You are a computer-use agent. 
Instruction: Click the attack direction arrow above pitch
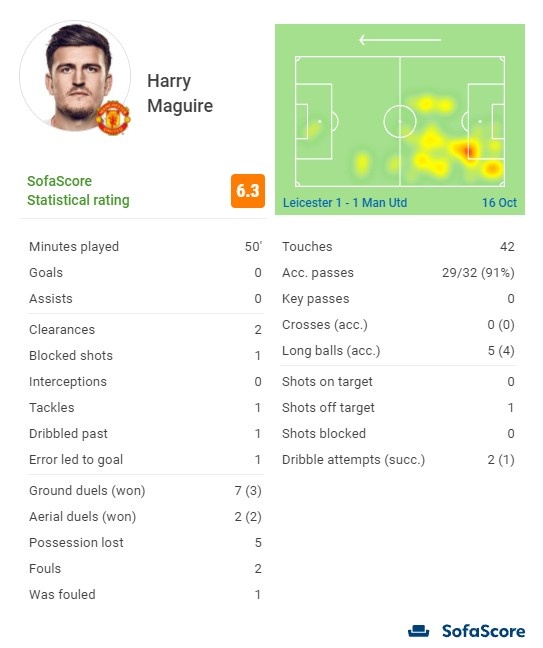400,40
